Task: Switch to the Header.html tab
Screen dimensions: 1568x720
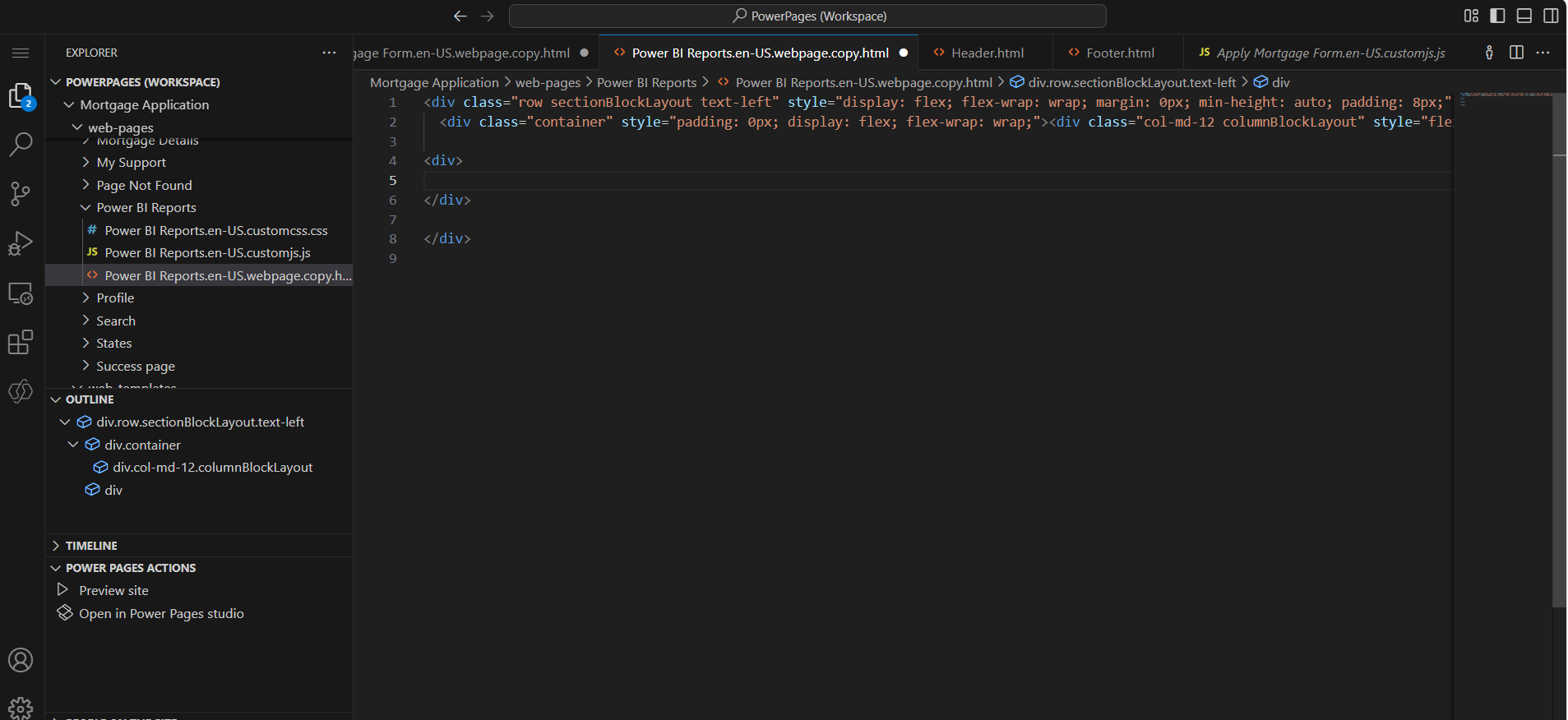Action: tap(987, 53)
